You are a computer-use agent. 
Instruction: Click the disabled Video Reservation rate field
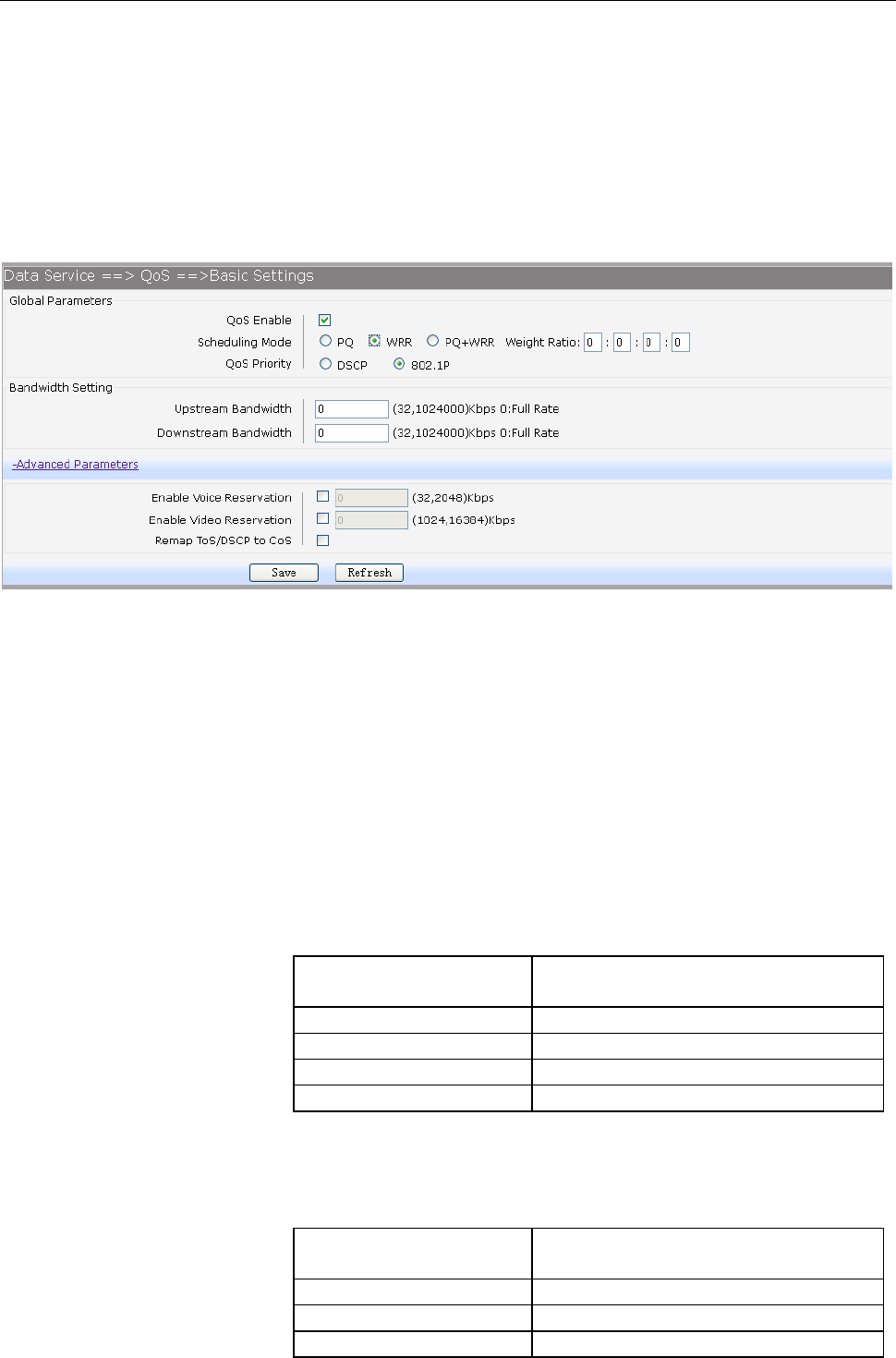click(371, 520)
